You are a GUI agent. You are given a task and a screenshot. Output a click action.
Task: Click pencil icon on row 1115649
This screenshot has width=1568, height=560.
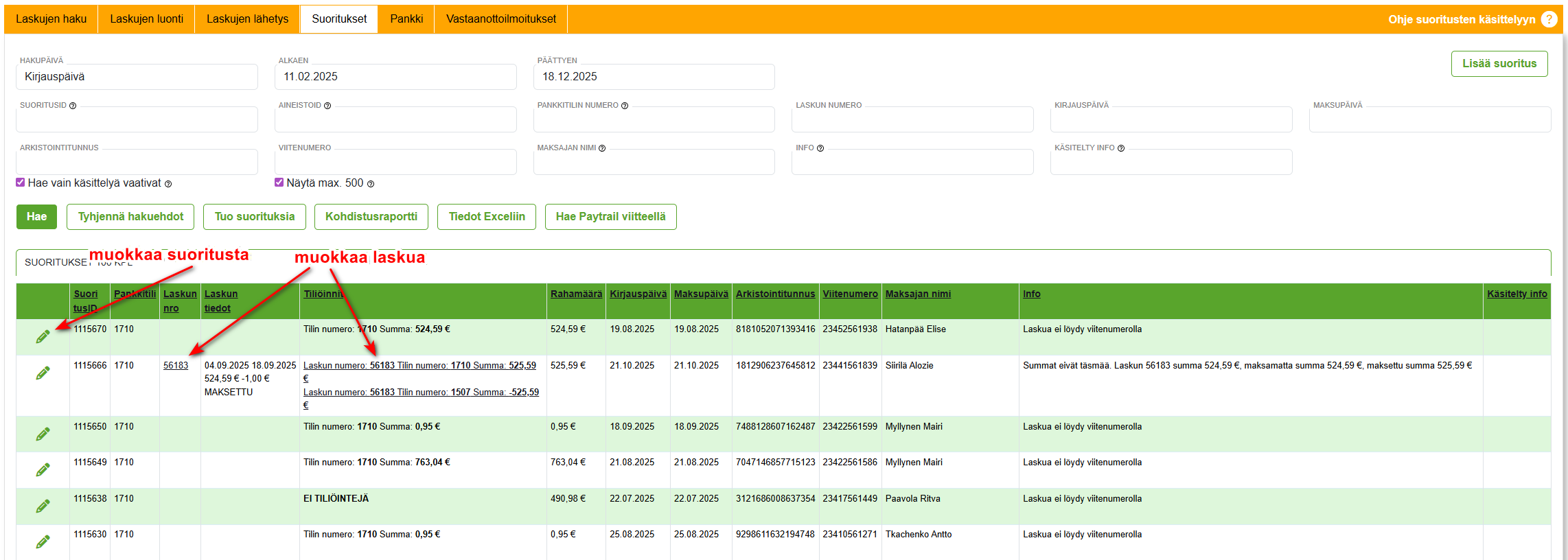[43, 470]
